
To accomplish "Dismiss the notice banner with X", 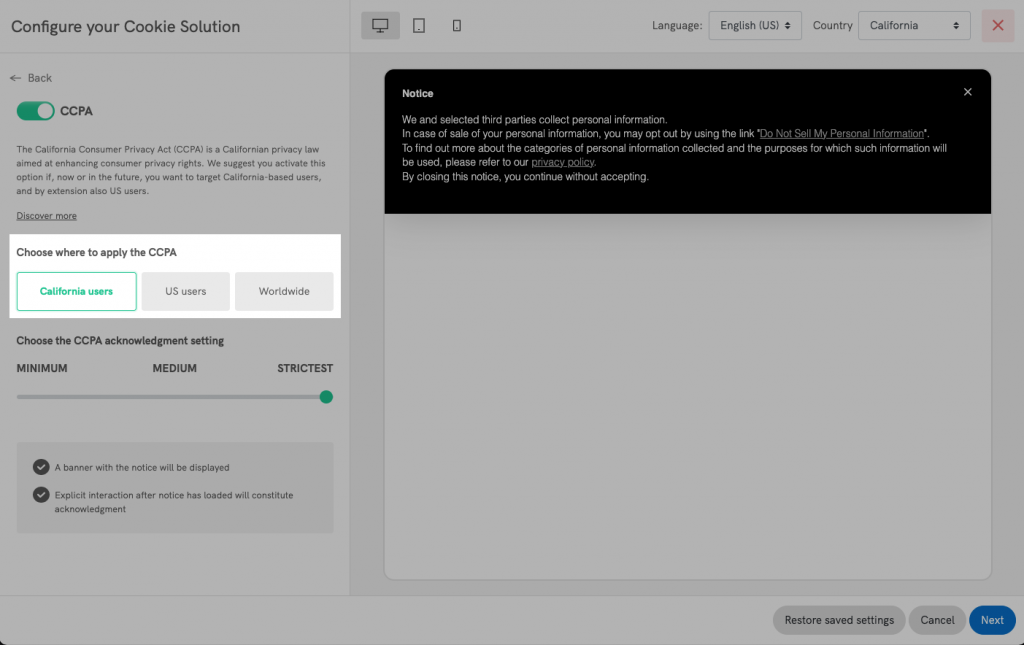I will [x=967, y=92].
